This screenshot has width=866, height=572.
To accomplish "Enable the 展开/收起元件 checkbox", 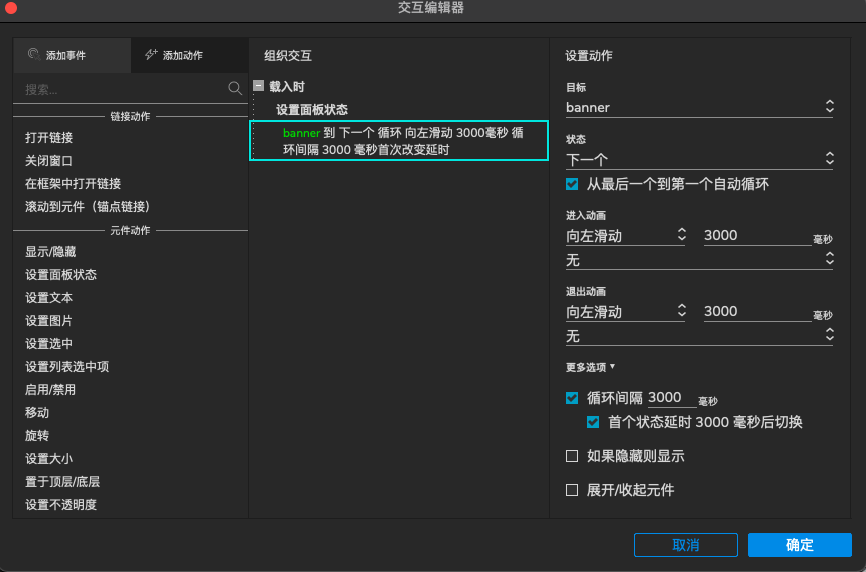I will (x=572, y=490).
